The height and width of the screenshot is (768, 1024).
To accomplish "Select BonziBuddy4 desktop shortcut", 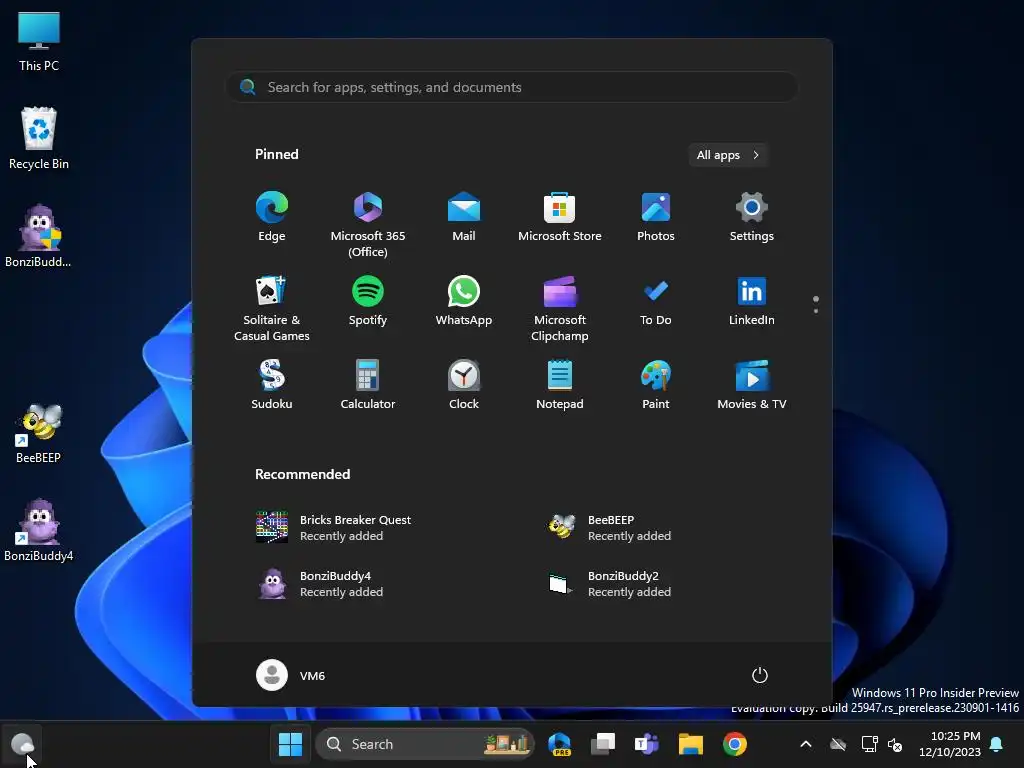I will [39, 530].
